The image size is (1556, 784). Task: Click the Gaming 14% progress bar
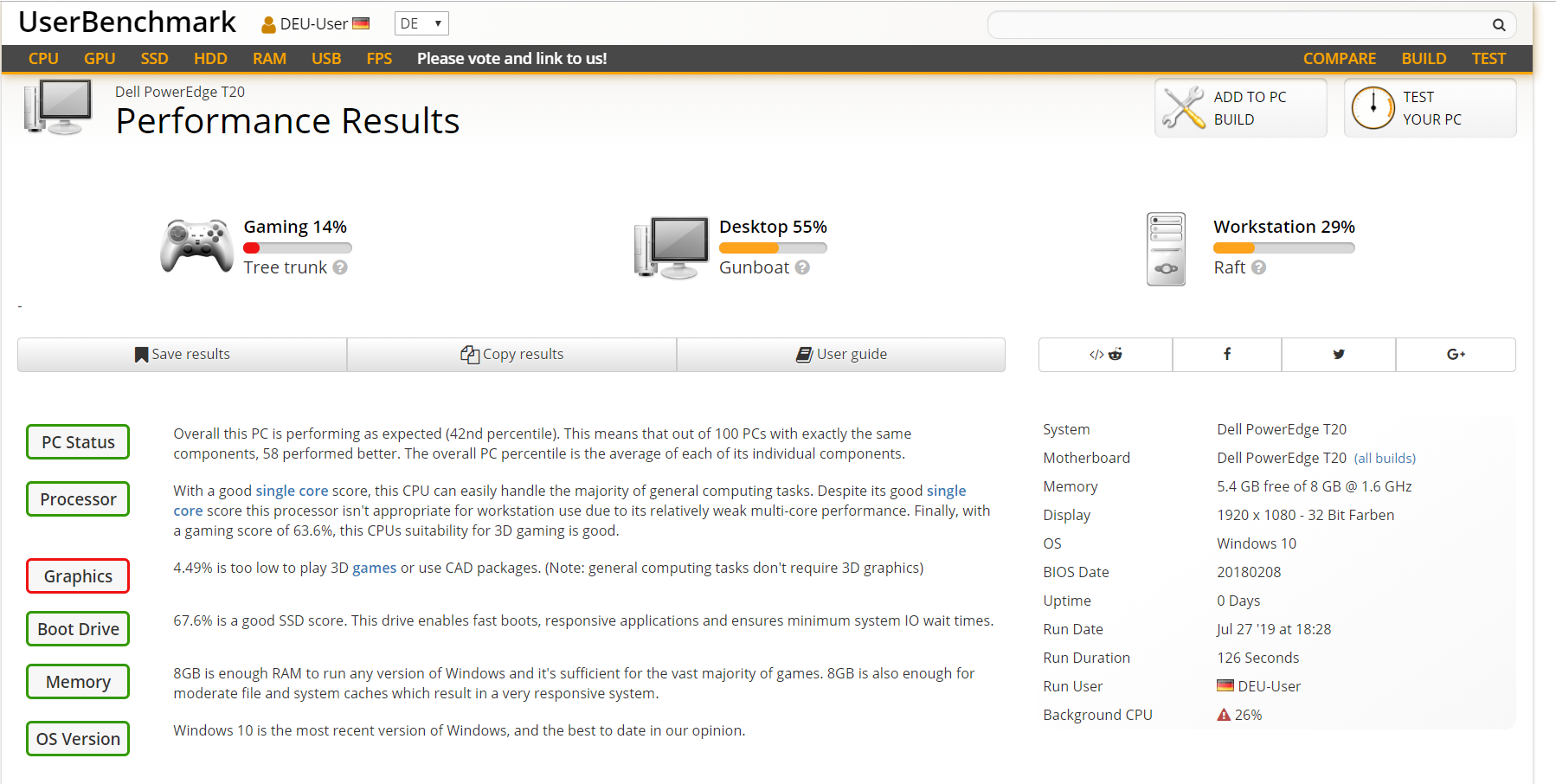pyautogui.click(x=297, y=248)
